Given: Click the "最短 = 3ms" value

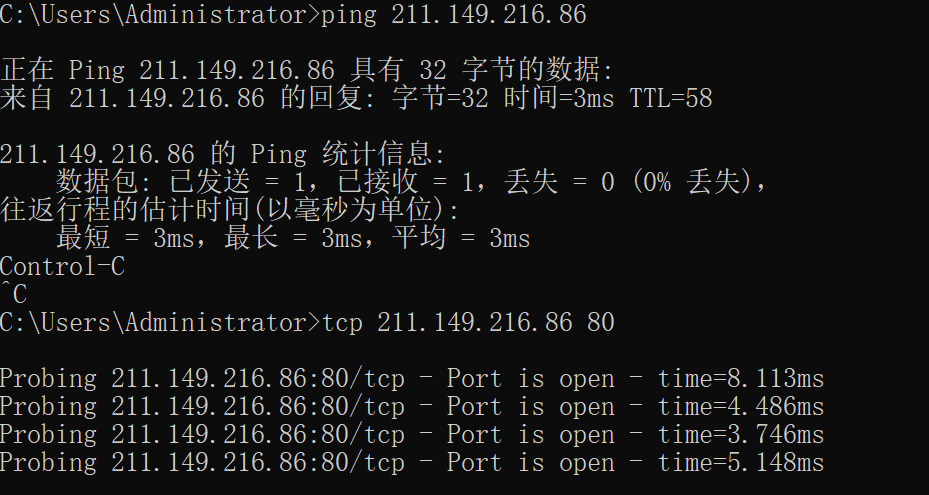Looking at the screenshot, I should point(127,239).
